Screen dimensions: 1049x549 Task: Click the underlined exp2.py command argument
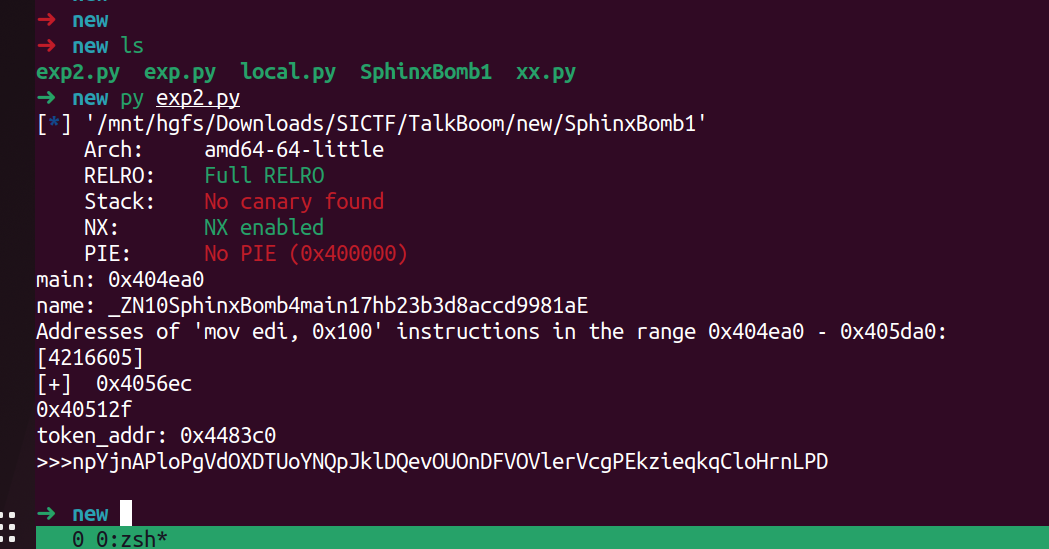(198, 98)
